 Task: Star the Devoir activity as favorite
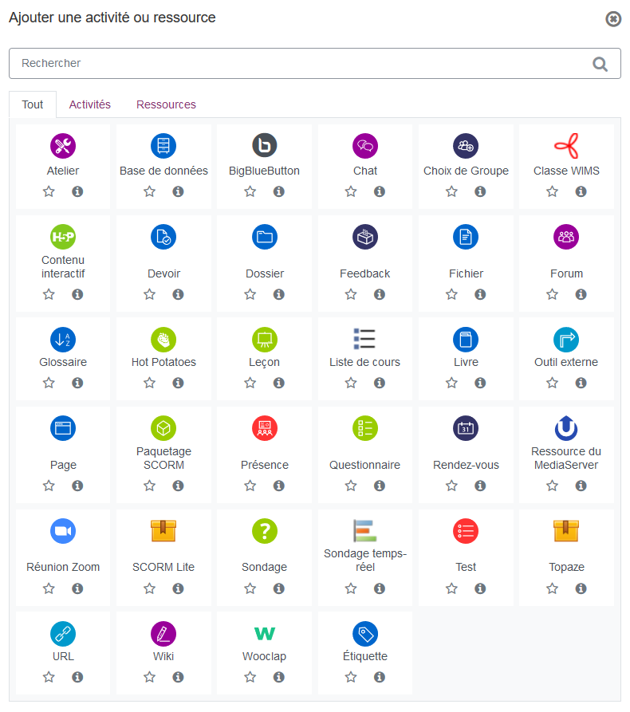[x=149, y=294]
